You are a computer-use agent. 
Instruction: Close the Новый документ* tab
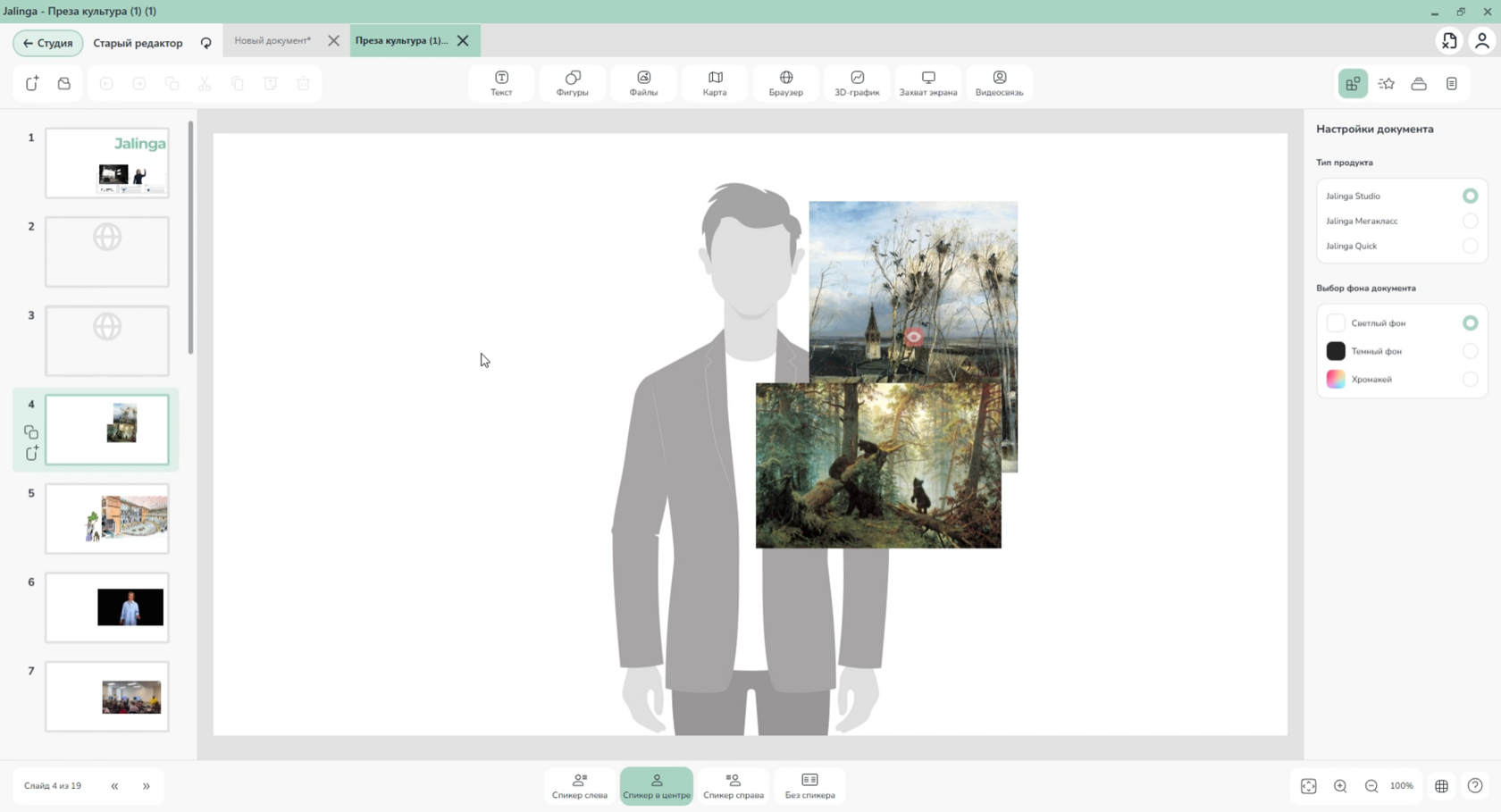[333, 41]
